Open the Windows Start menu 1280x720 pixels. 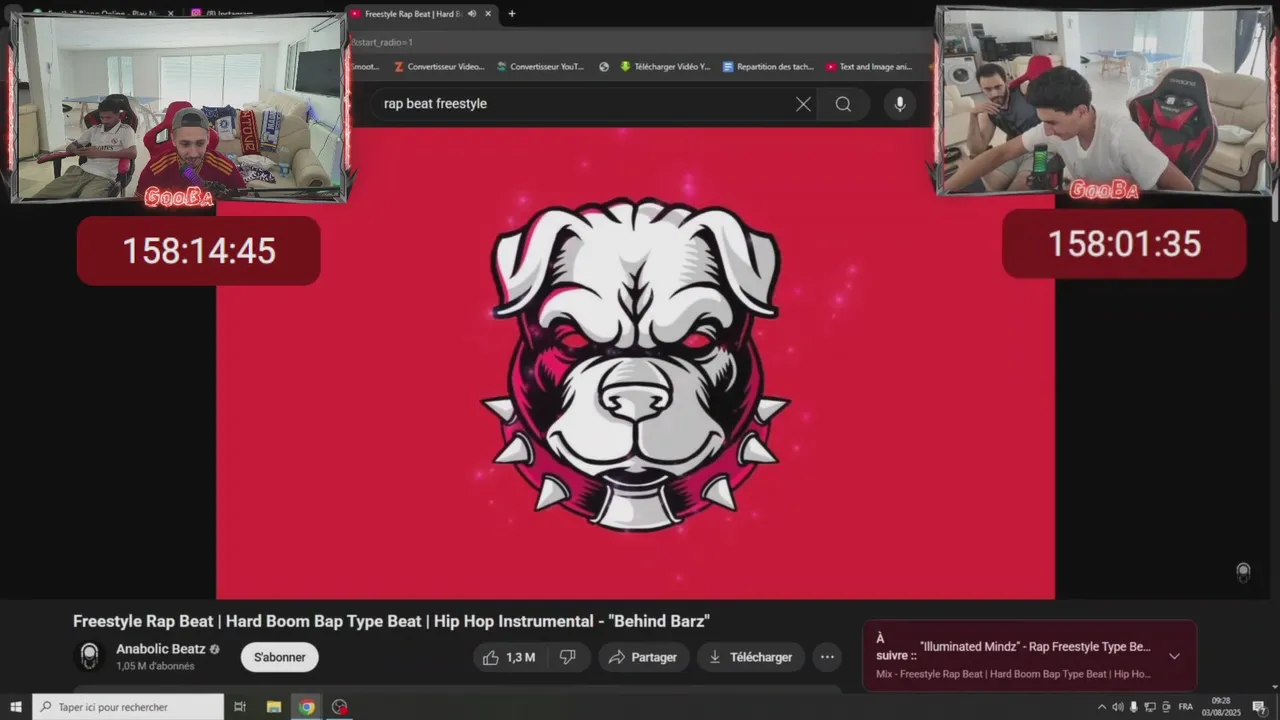pyautogui.click(x=15, y=707)
